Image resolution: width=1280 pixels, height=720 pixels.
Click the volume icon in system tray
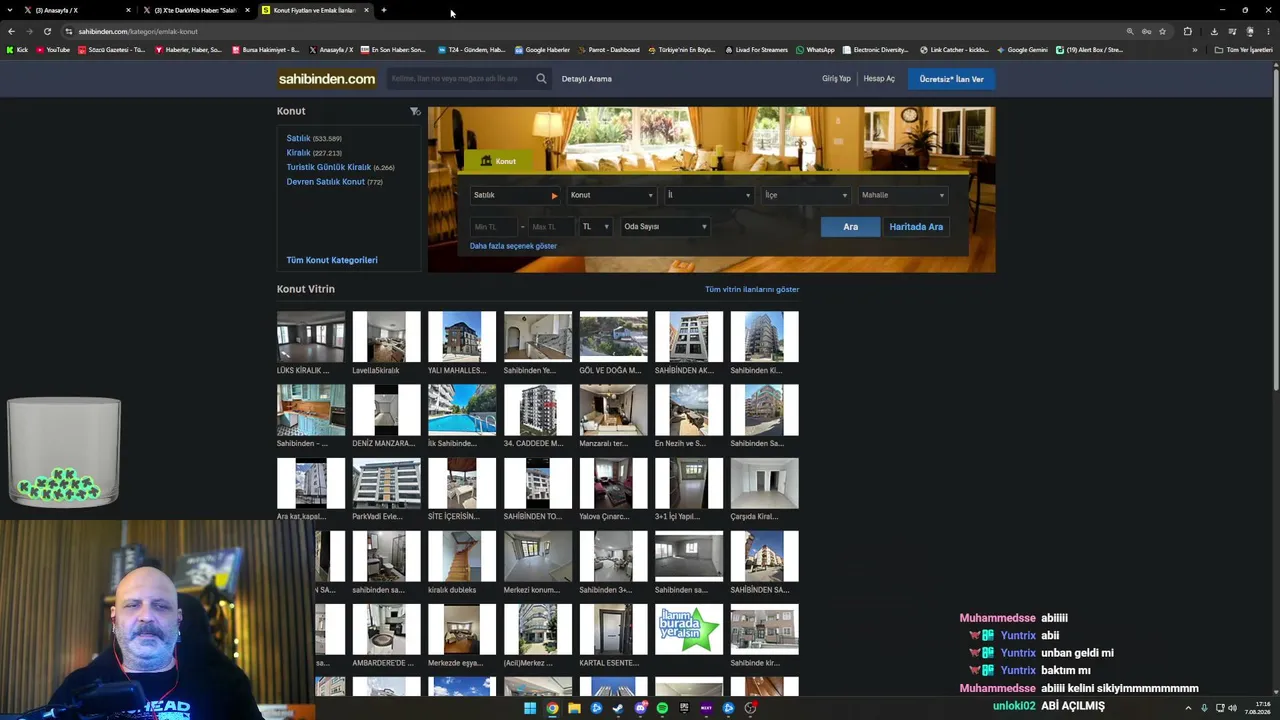1232,708
